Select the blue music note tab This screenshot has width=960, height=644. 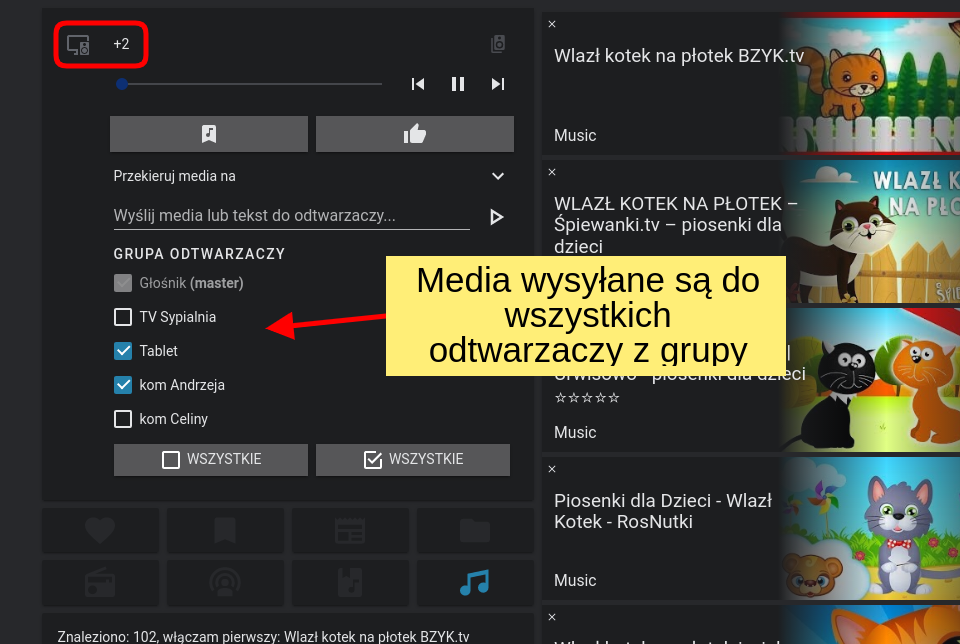[x=475, y=583]
